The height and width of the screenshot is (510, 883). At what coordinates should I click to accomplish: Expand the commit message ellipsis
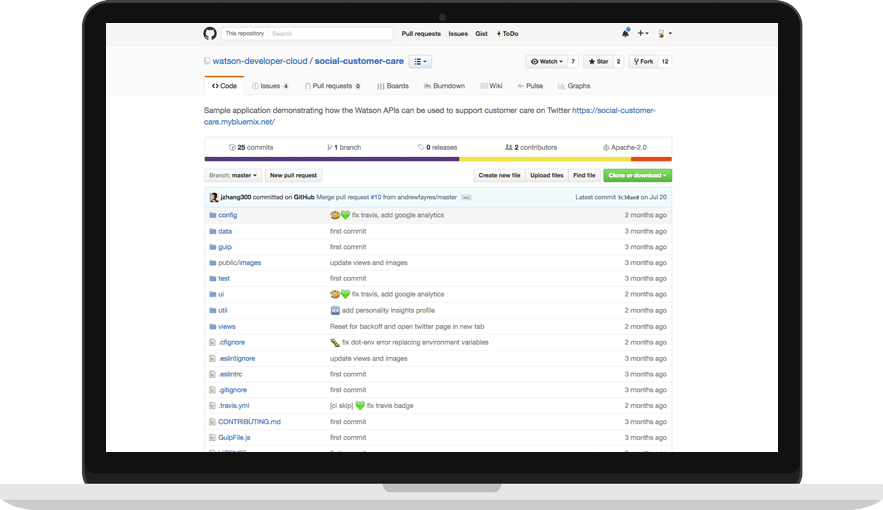pos(466,198)
